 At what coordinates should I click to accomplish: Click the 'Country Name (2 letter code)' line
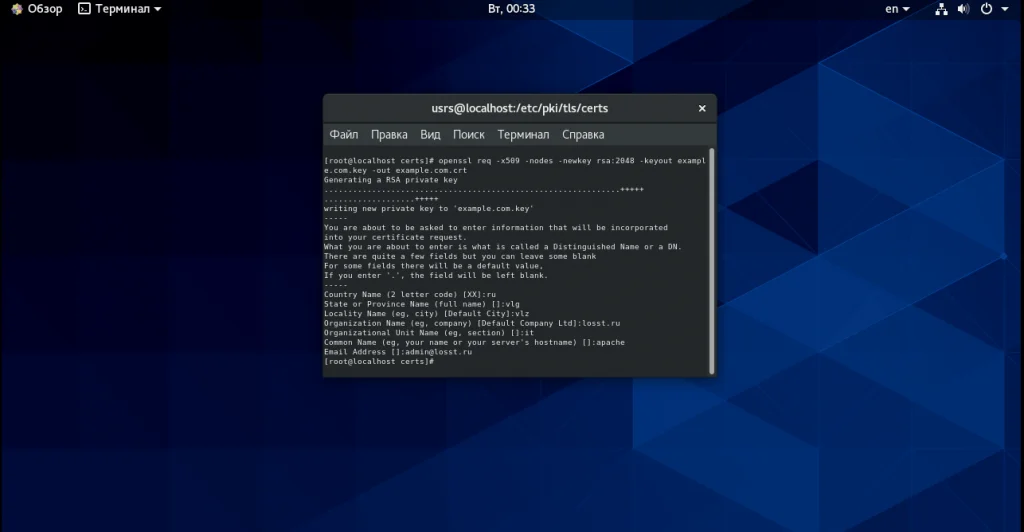click(x=410, y=294)
